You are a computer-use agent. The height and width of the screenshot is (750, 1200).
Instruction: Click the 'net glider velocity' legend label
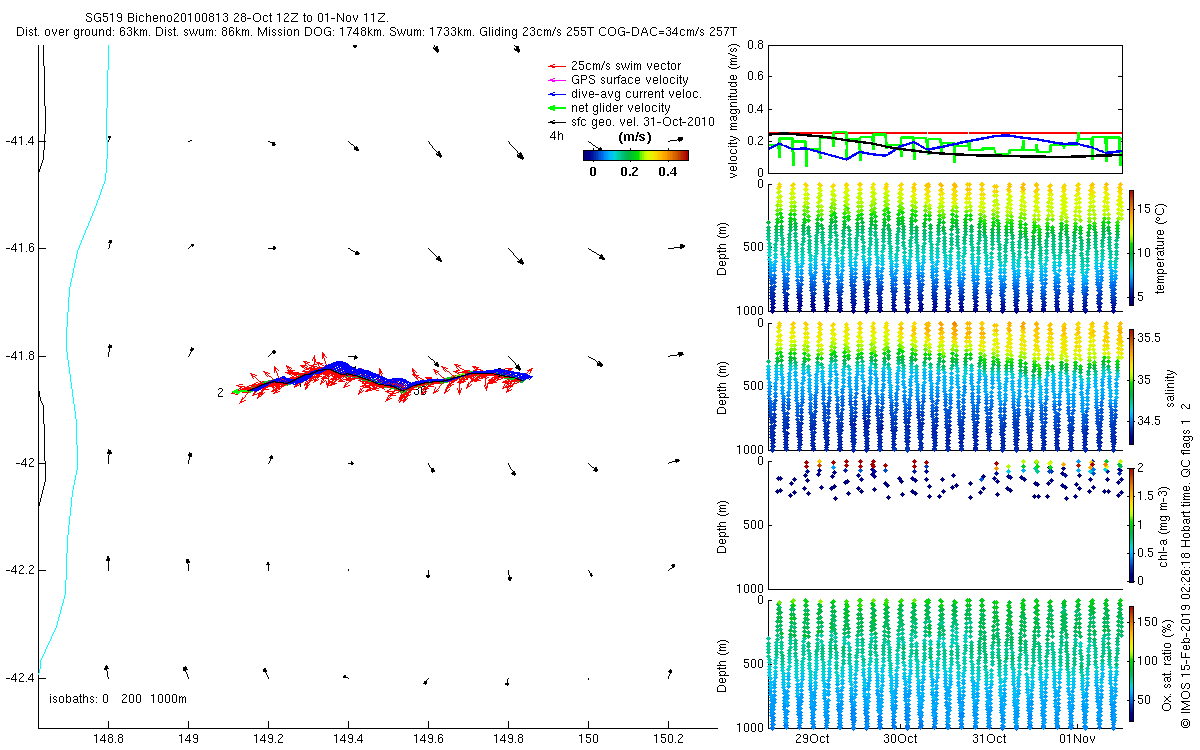620,108
